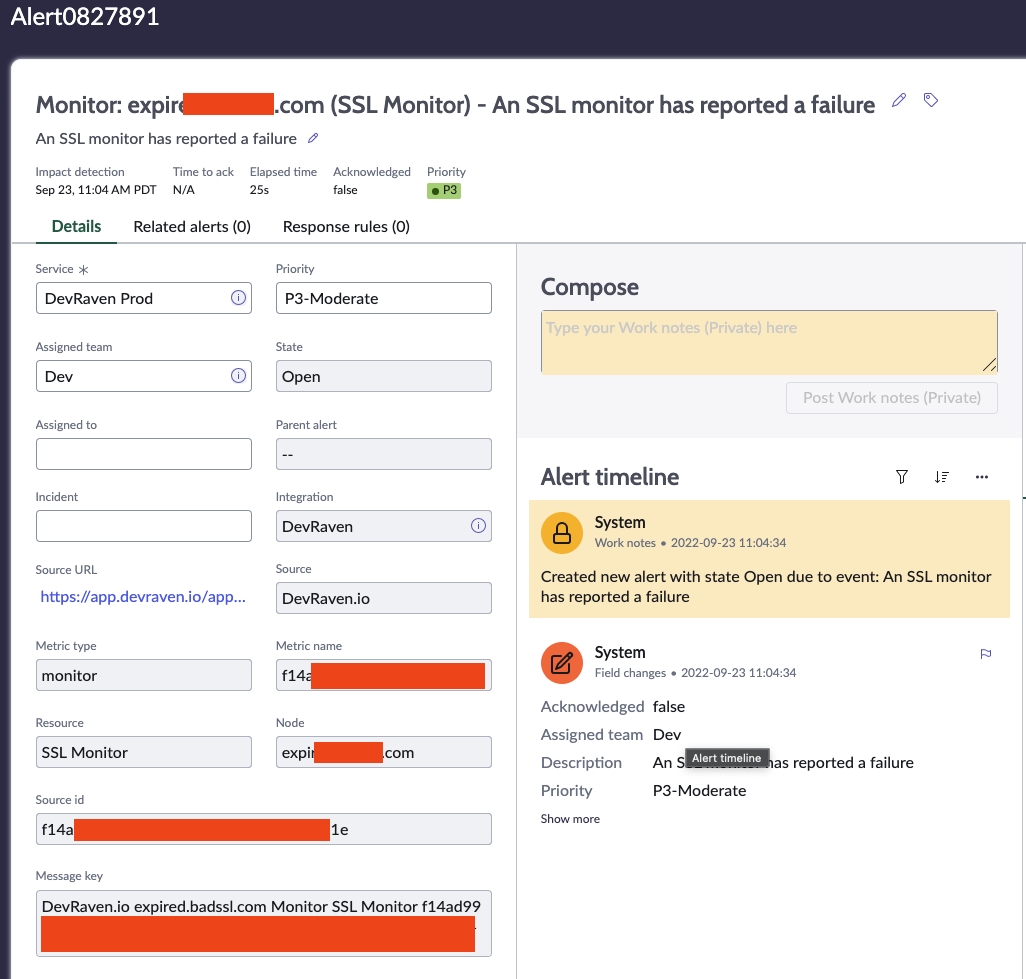Filter the Alert timeline with the funnel icon
The width and height of the screenshot is (1026, 979).
[902, 477]
